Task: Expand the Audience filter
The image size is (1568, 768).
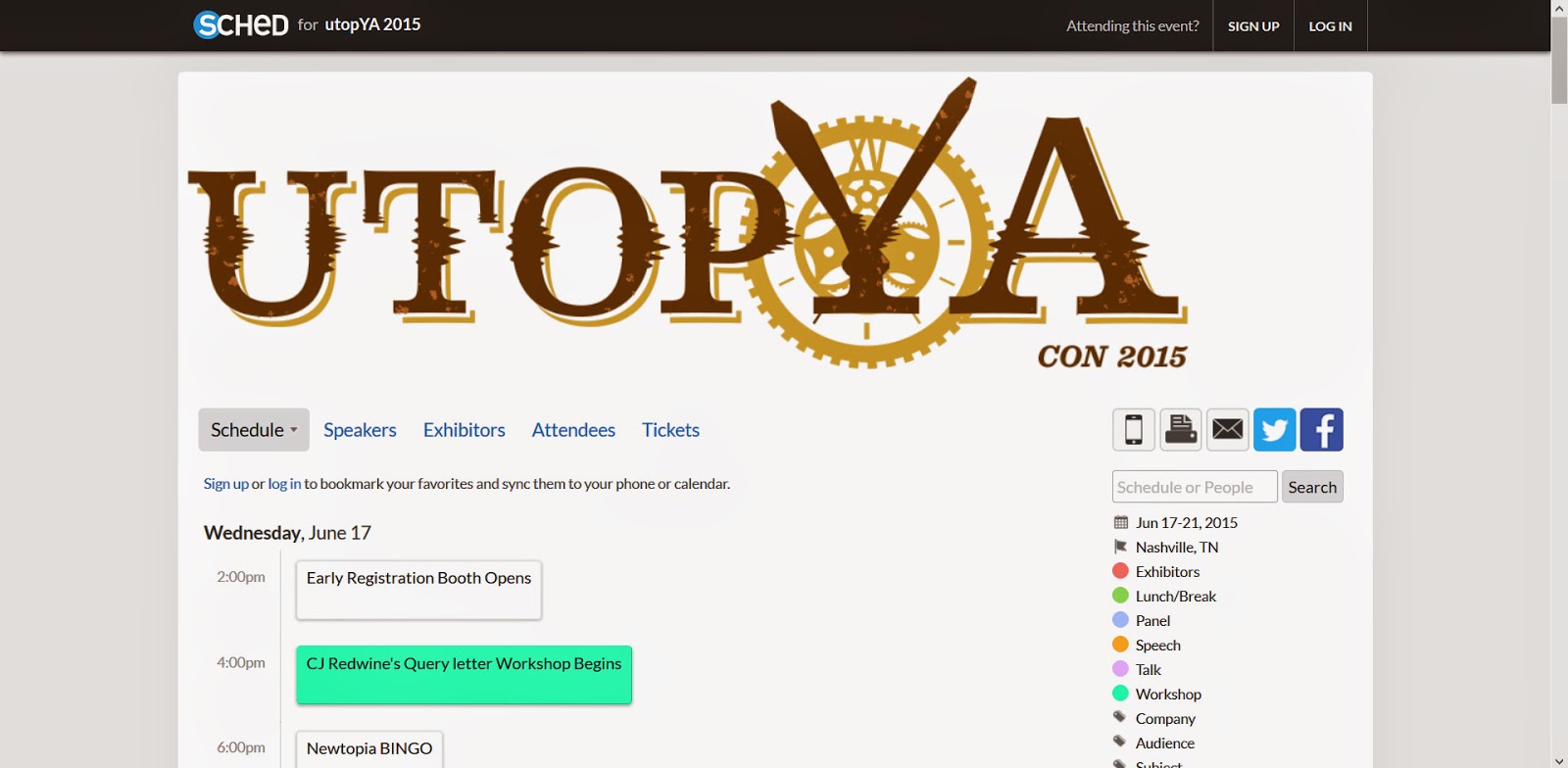Action: pos(1165,743)
